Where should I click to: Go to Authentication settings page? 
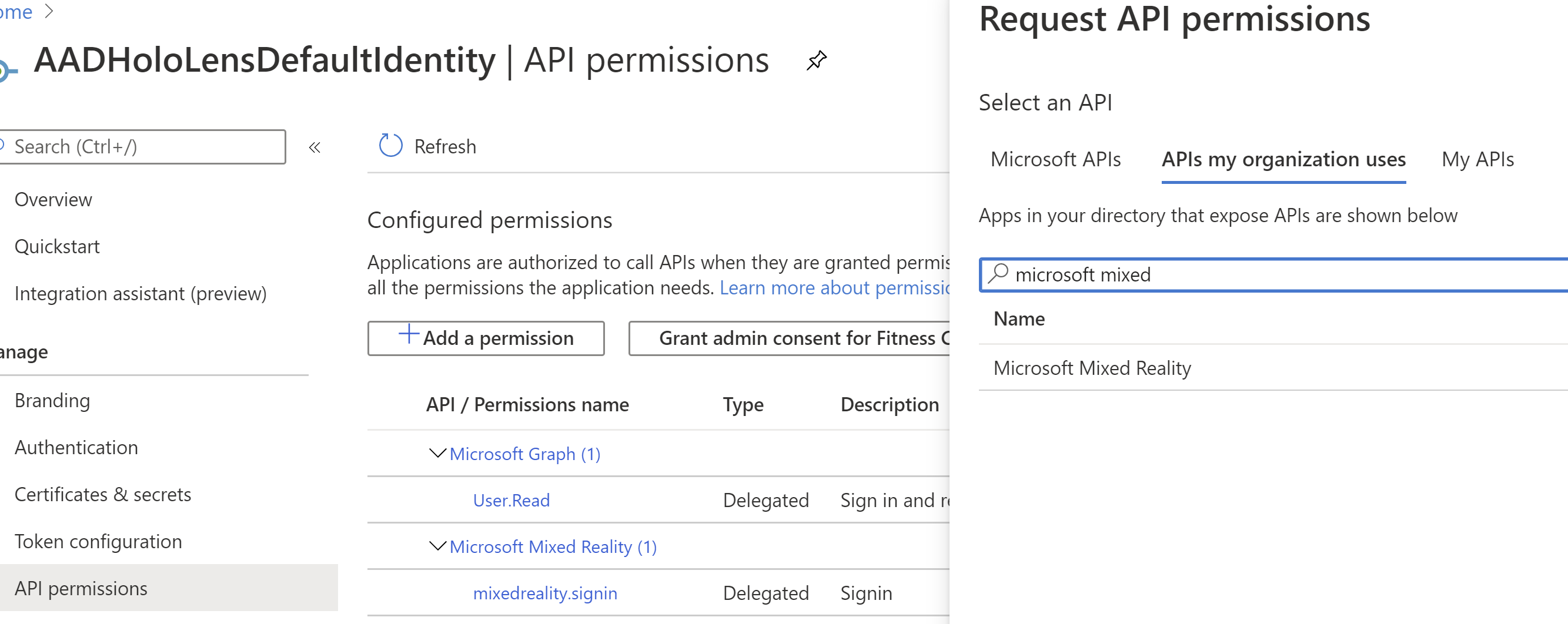pyautogui.click(x=76, y=448)
